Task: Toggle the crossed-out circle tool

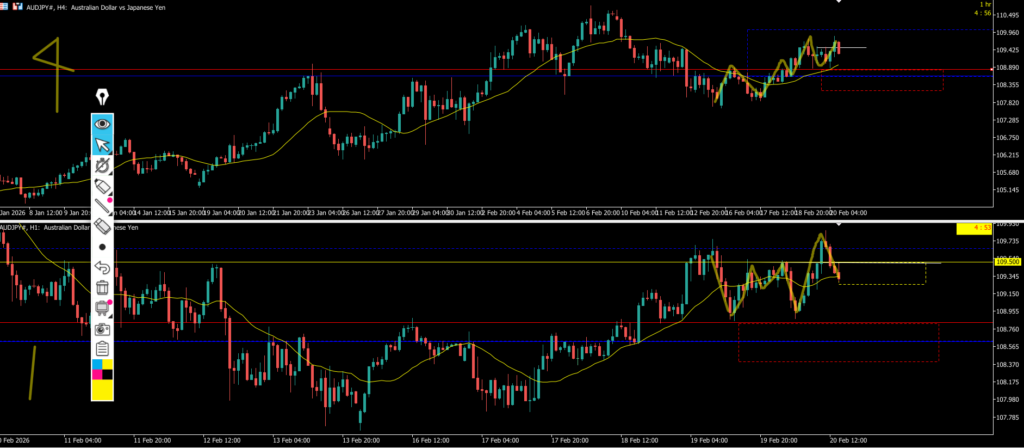Action: click(102, 165)
